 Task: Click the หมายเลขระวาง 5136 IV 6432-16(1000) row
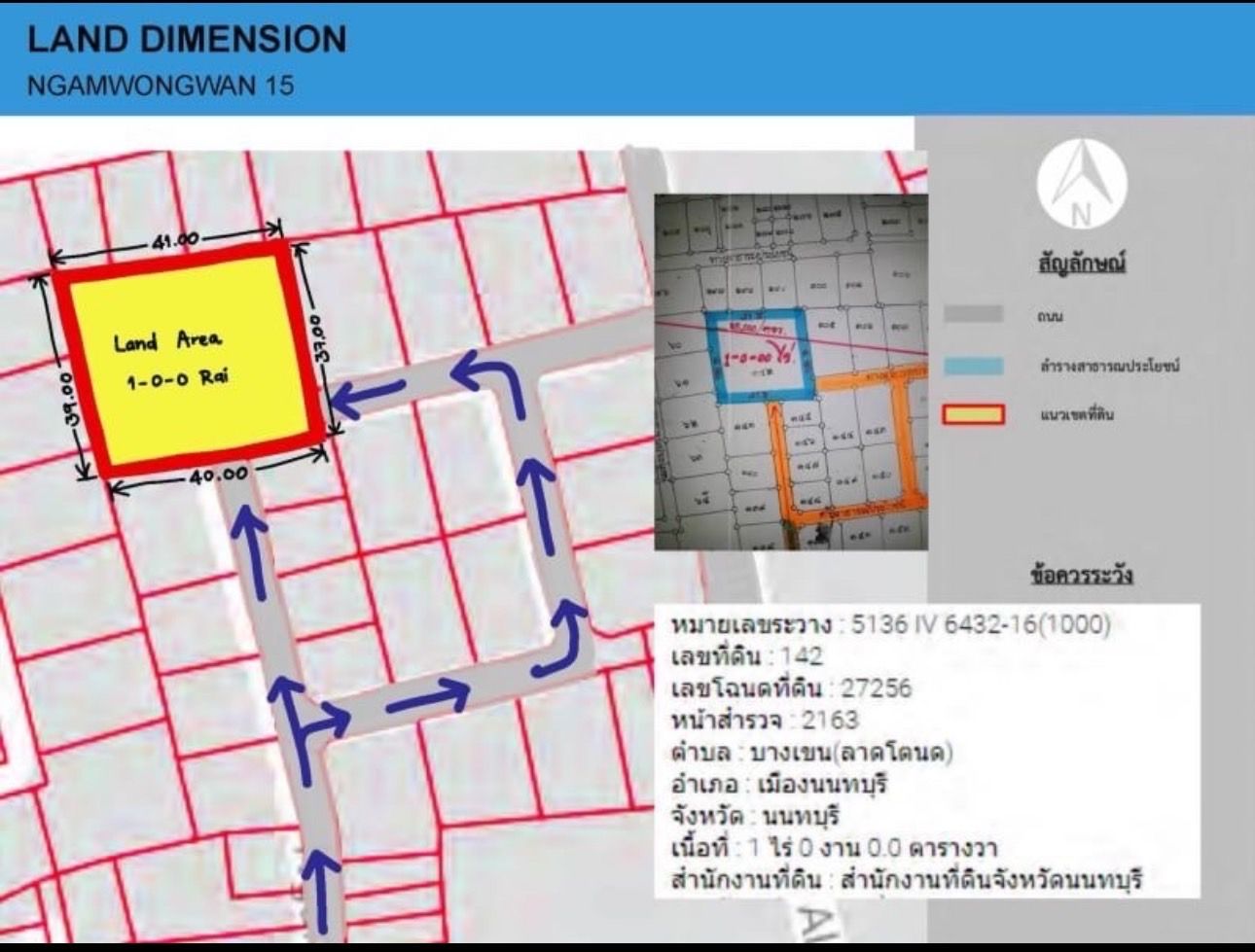pos(891,623)
